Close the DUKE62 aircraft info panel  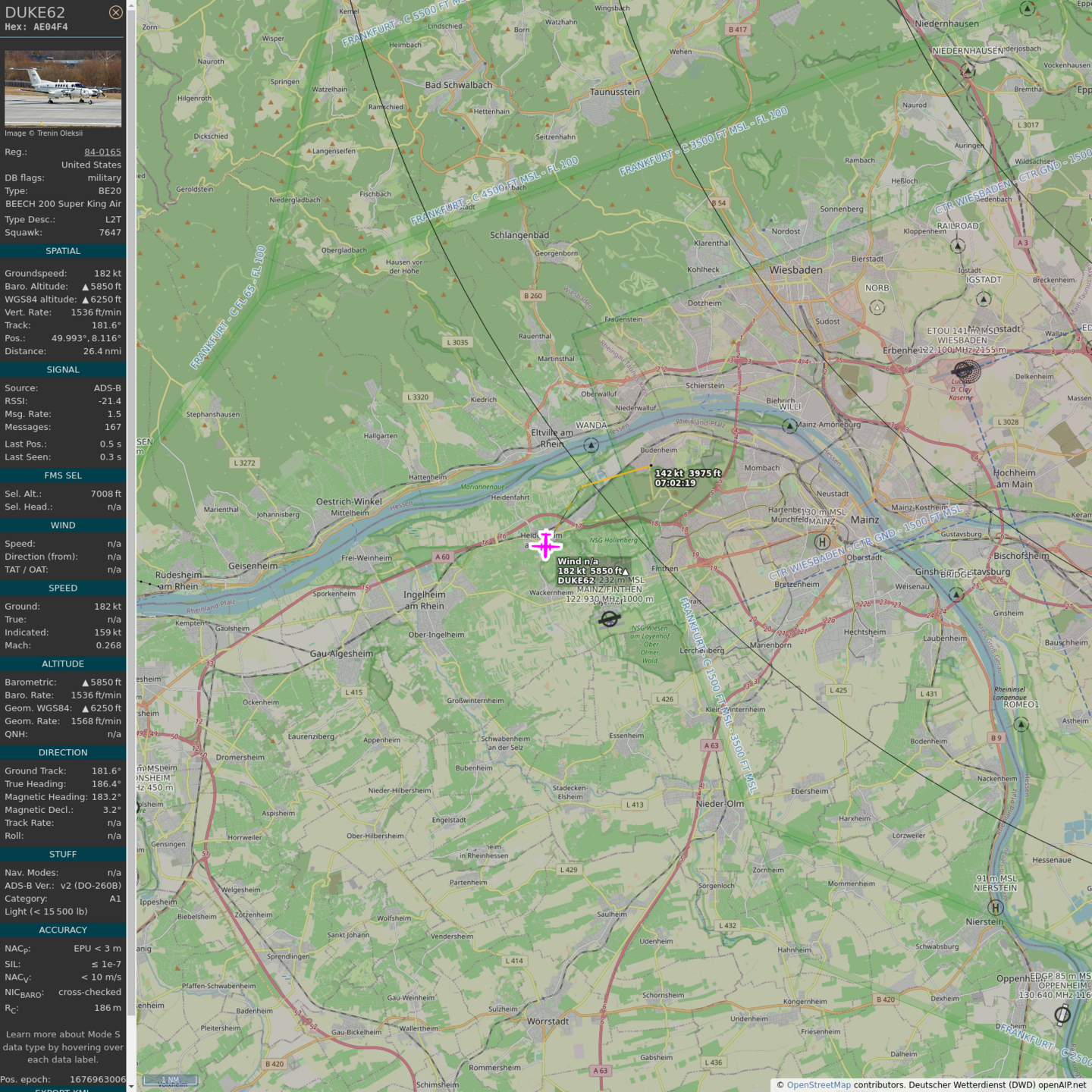pyautogui.click(x=115, y=12)
